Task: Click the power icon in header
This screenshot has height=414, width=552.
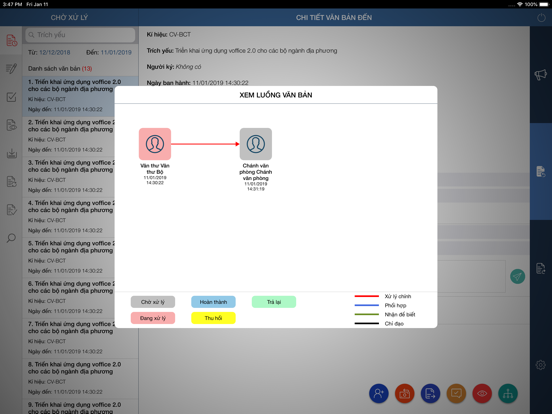Action: click(x=541, y=18)
